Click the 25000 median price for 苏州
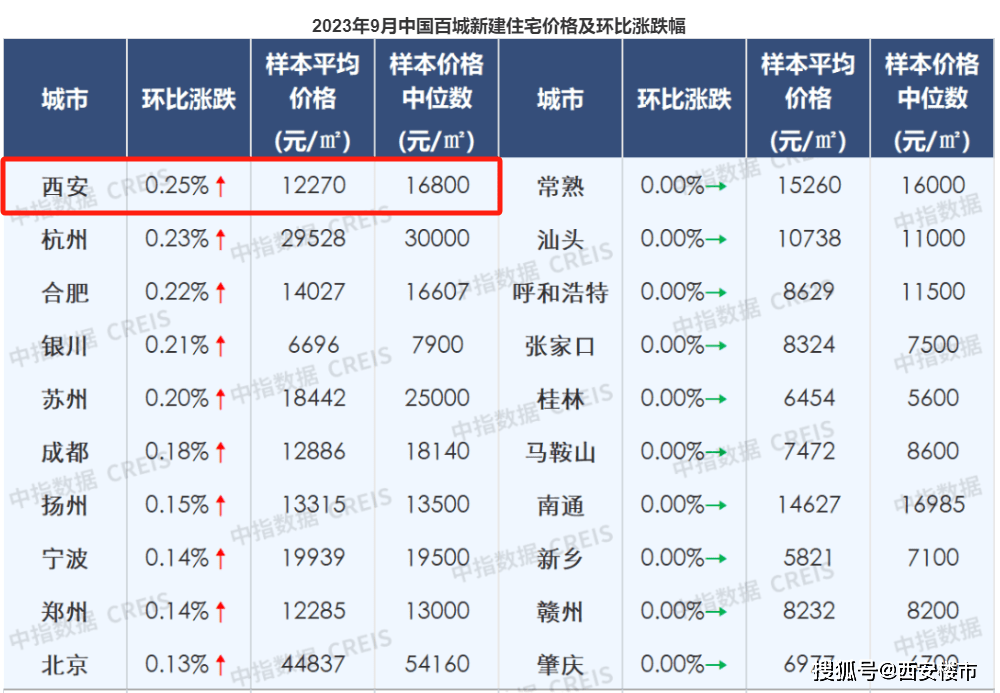Screen dimensions: 1000x693 click(437, 399)
